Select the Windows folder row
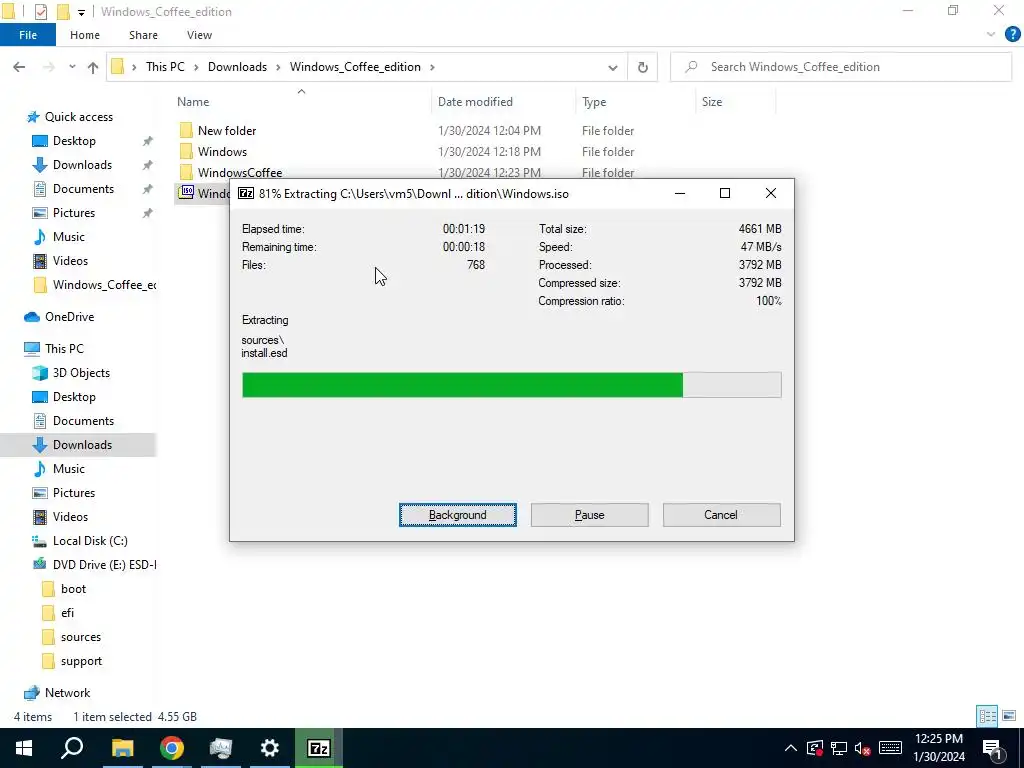The image size is (1024, 768). coord(222,152)
